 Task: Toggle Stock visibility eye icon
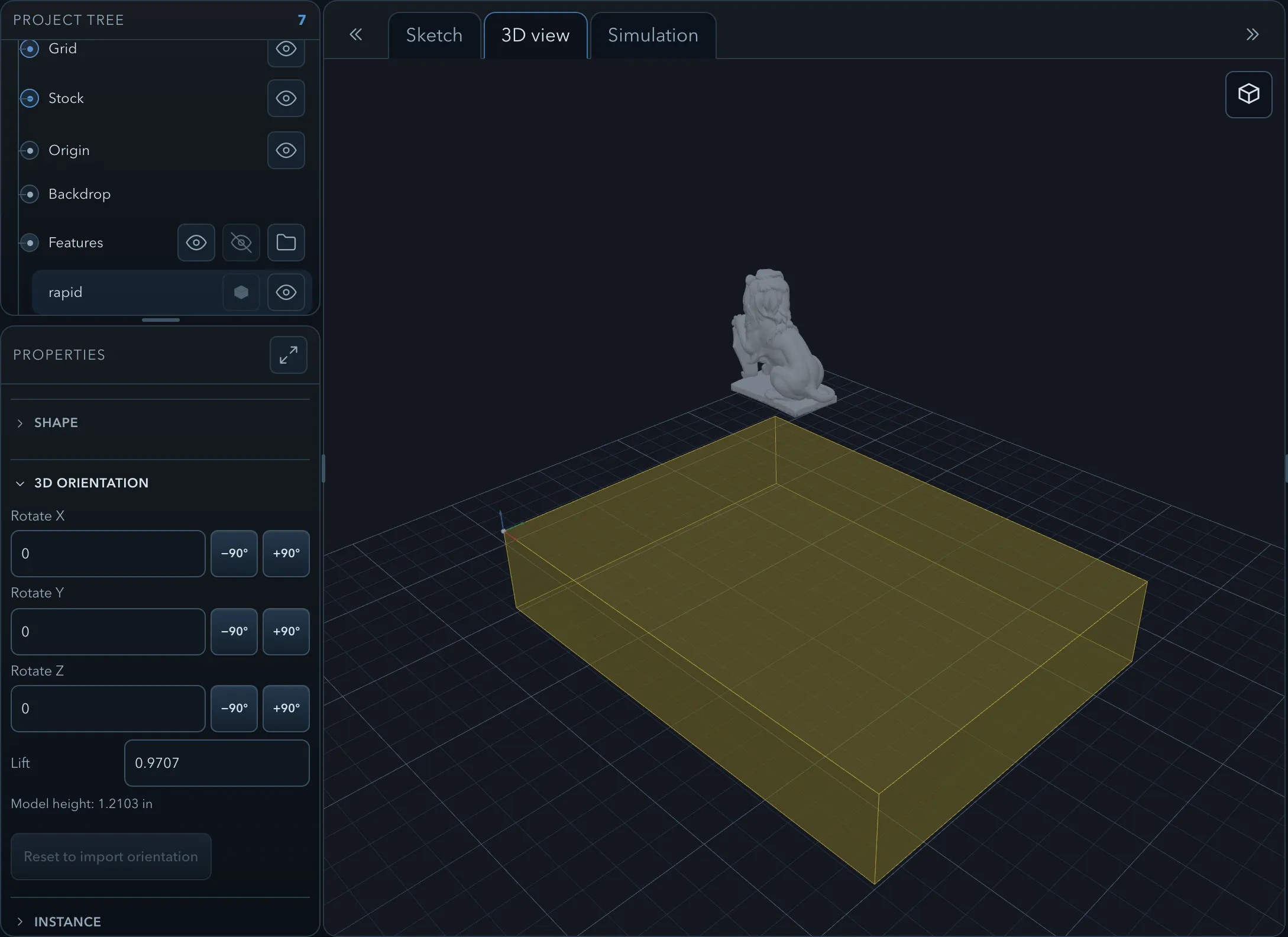tap(286, 98)
